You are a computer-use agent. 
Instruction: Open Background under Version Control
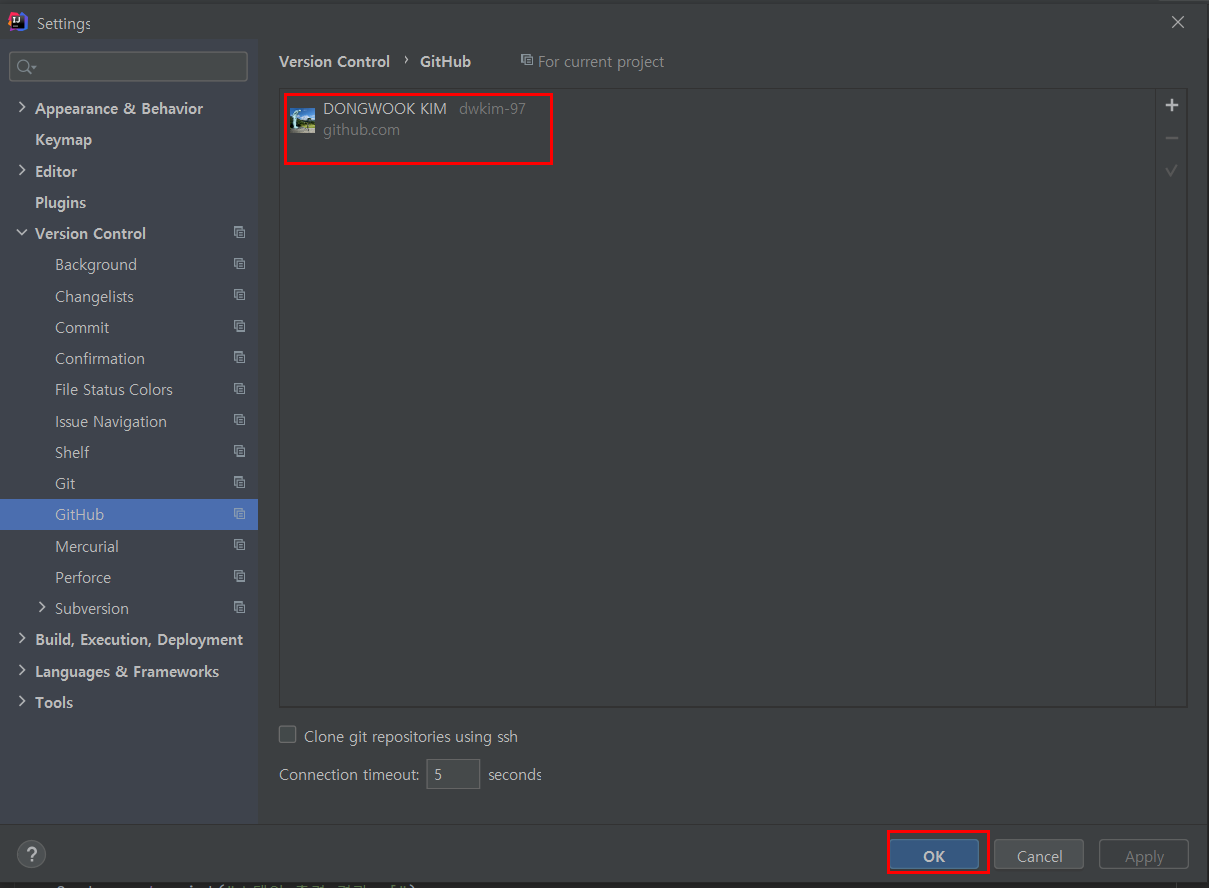coord(96,265)
